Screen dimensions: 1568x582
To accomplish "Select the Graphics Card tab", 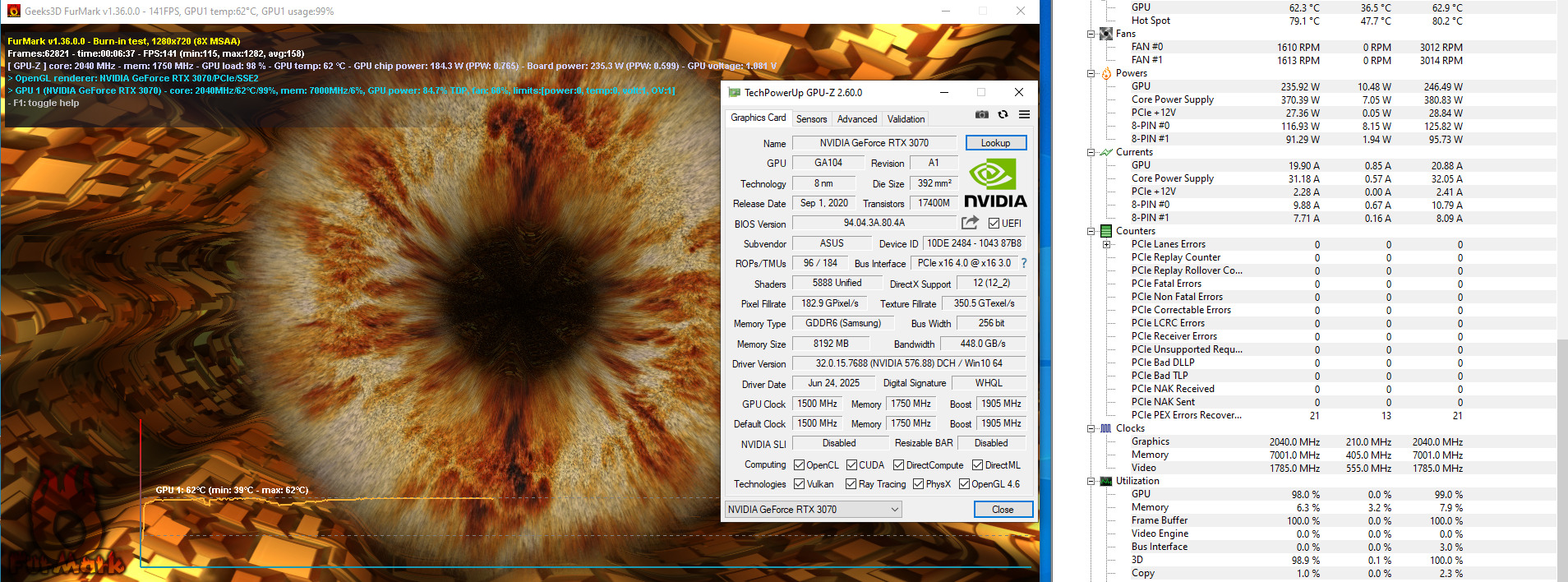I will click(759, 118).
